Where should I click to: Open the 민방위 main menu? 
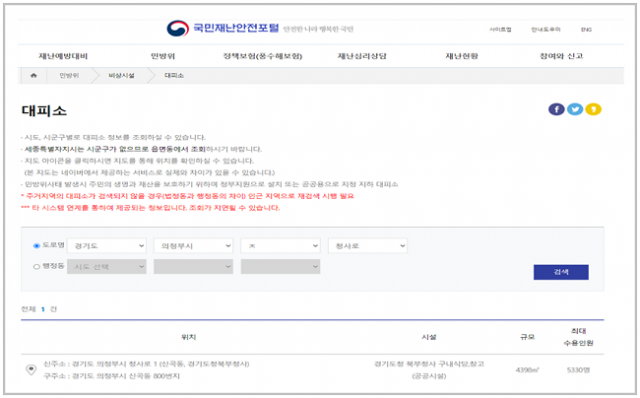(x=163, y=56)
